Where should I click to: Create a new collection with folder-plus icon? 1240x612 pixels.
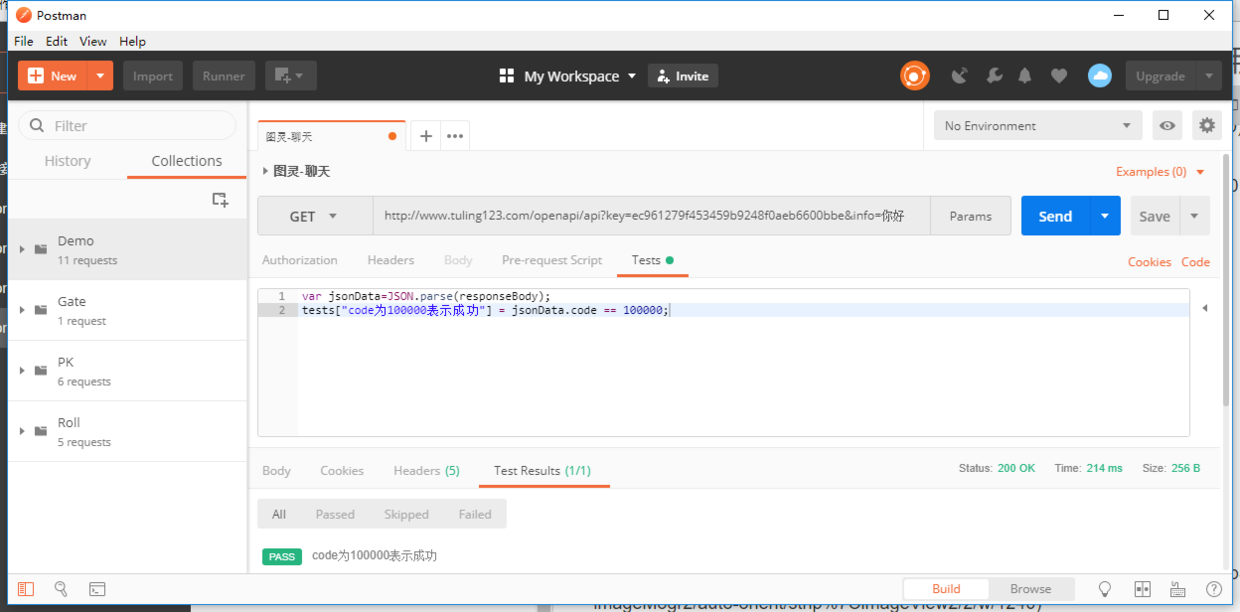tap(220, 200)
